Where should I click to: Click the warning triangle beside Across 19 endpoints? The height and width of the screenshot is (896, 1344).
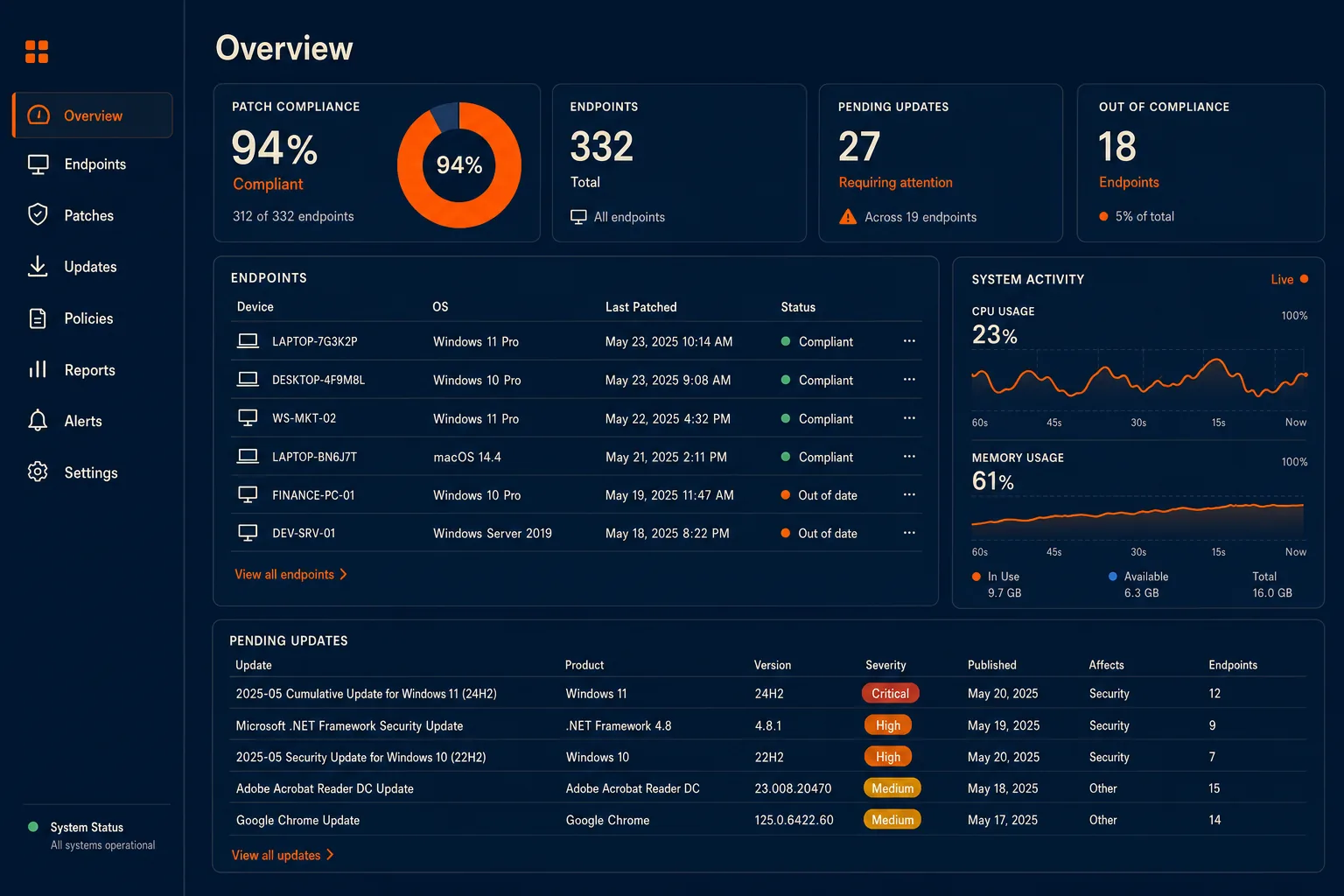click(x=848, y=216)
